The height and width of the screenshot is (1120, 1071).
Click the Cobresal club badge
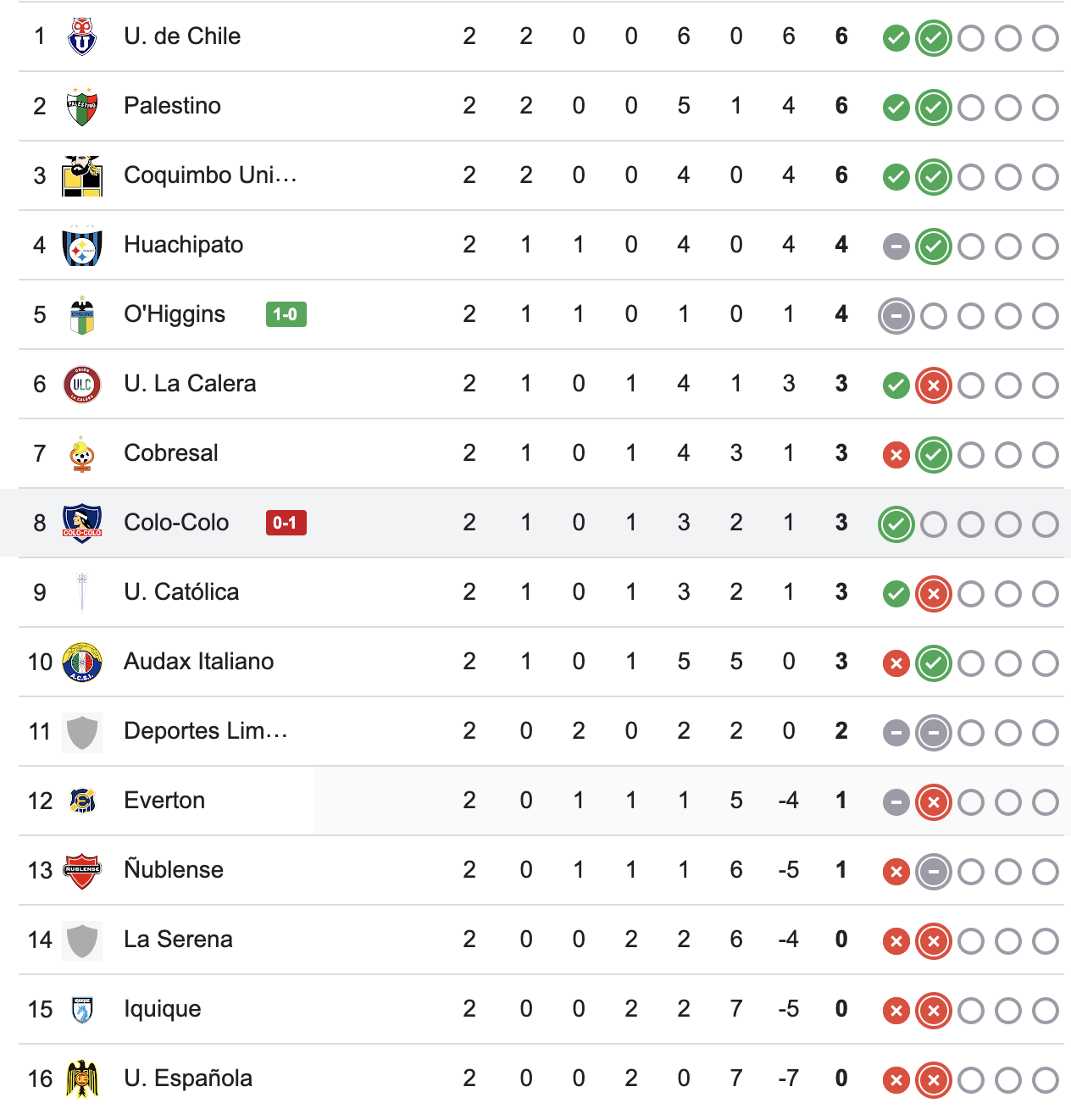(82, 453)
